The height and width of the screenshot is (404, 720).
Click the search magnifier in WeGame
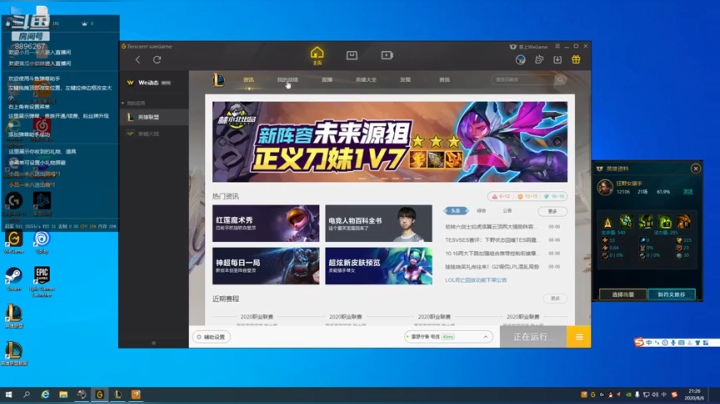[560, 80]
